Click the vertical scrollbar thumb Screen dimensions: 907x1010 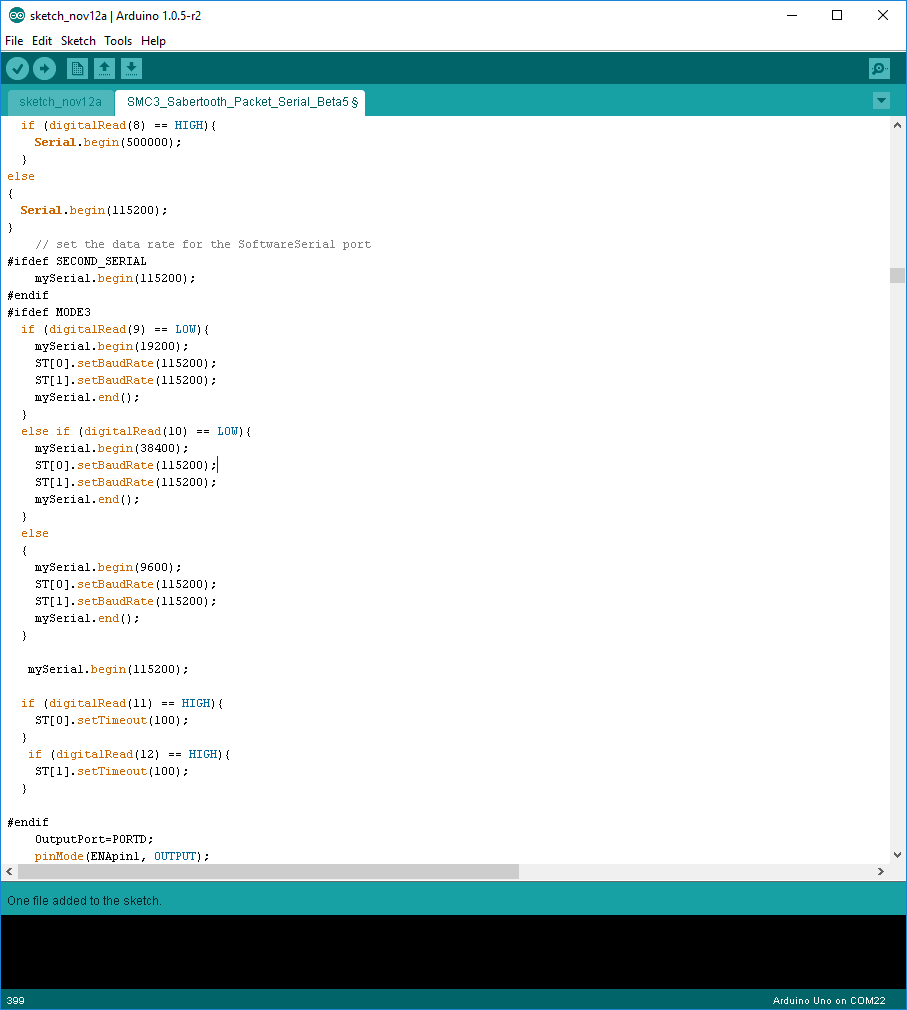pyautogui.click(x=897, y=276)
